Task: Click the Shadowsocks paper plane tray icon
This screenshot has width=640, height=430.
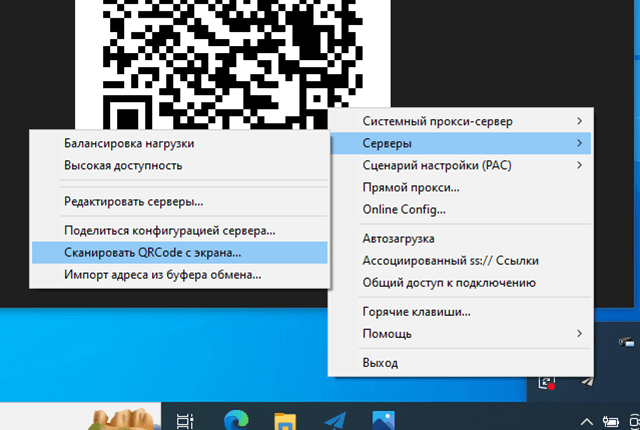Action: [x=587, y=380]
